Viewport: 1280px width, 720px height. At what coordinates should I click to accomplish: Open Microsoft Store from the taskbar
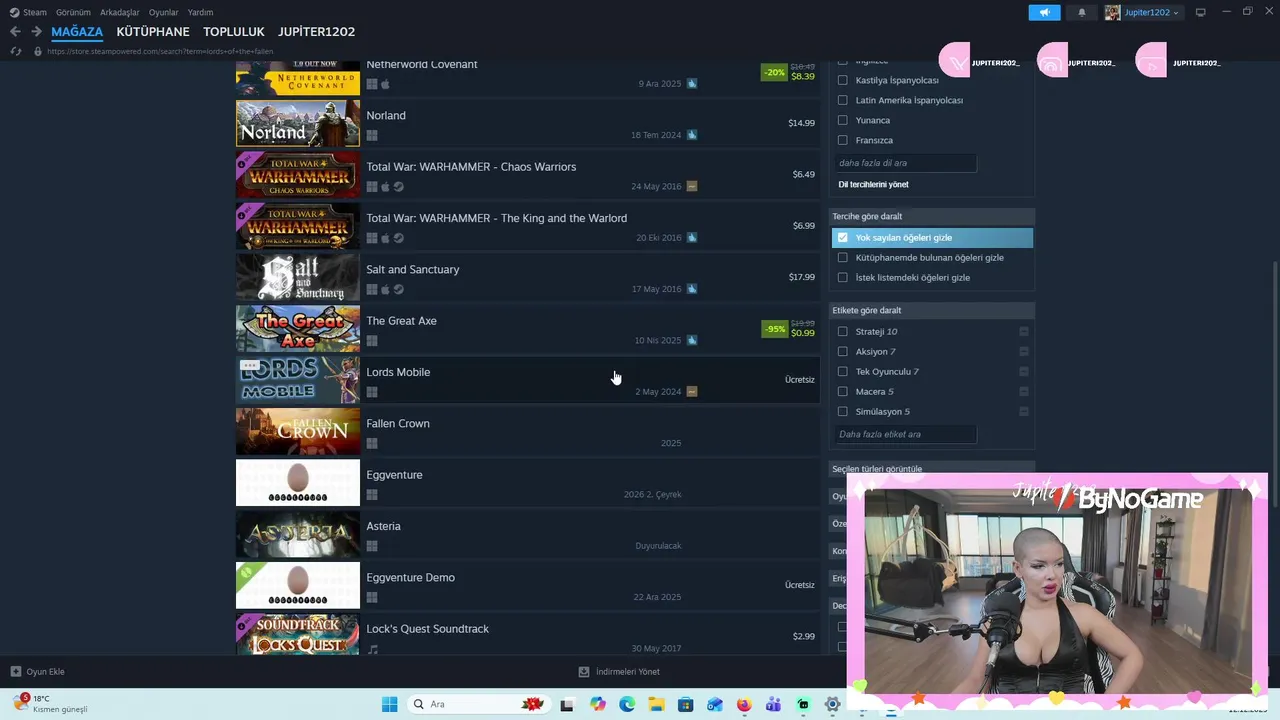point(685,704)
